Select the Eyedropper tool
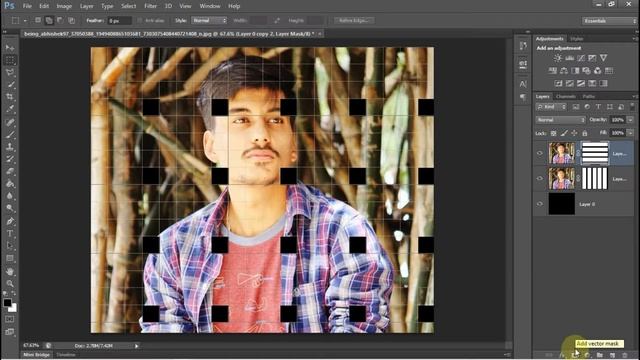 coord(10,109)
